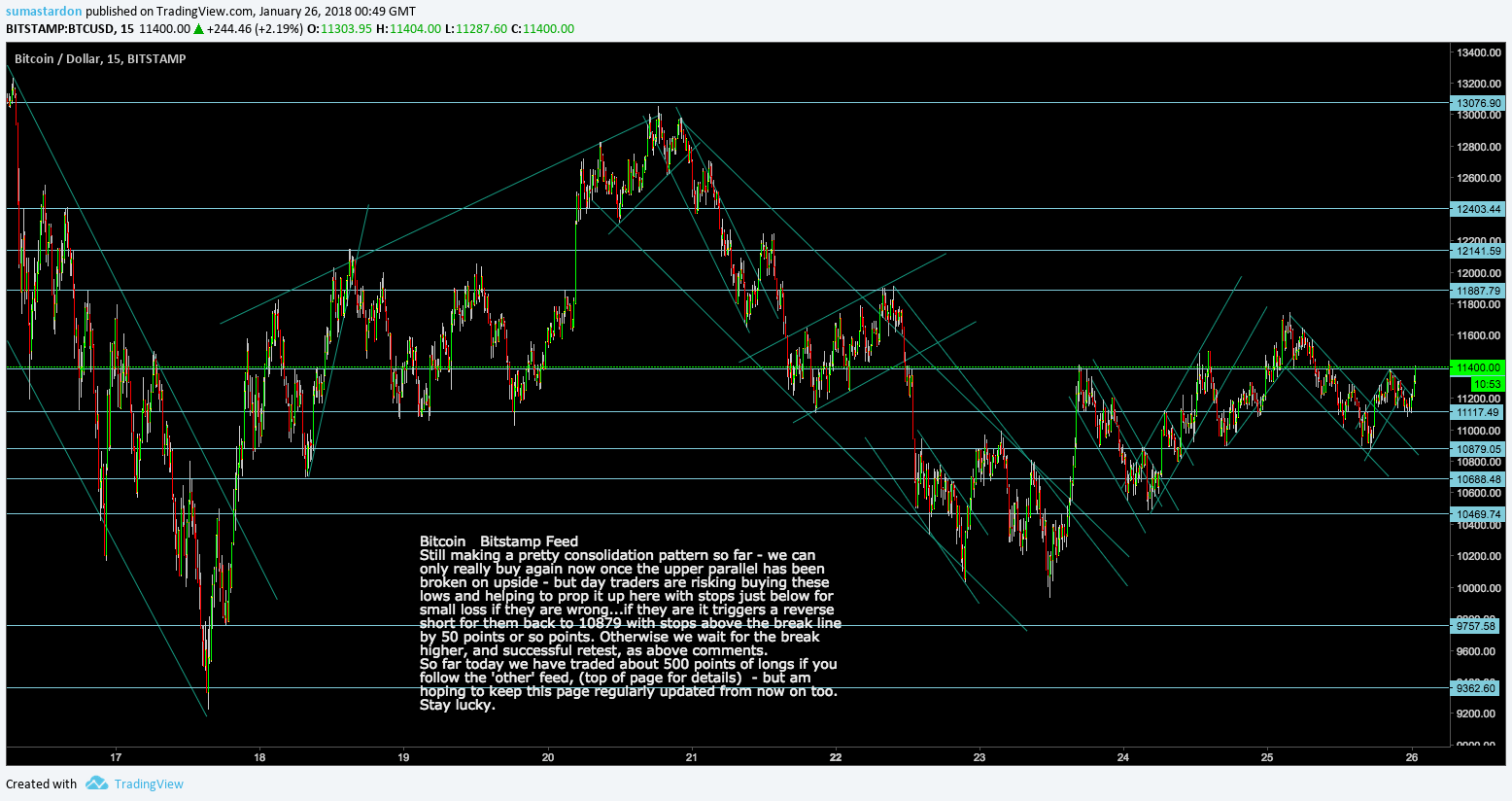Click date 20 on the time axis
Viewport: 1512px width, 801px height.
pyautogui.click(x=548, y=756)
